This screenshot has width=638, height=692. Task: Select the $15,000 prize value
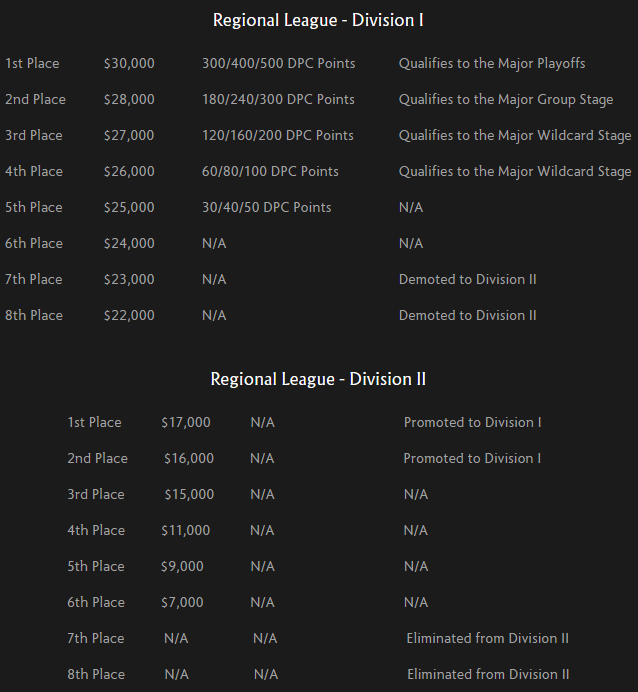[189, 494]
